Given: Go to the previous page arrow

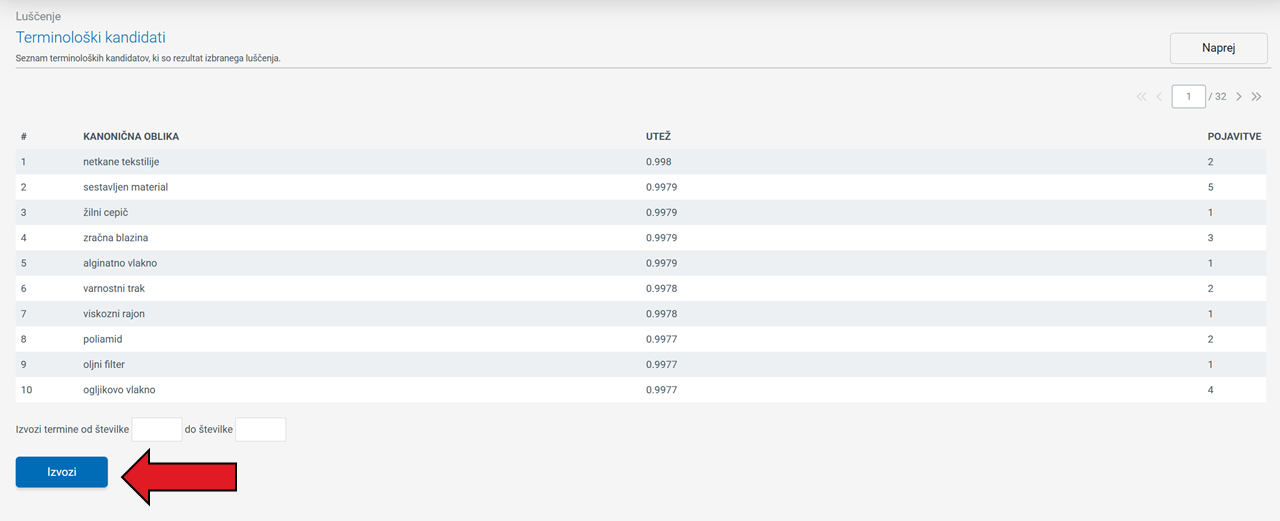Looking at the screenshot, I should (x=1159, y=97).
